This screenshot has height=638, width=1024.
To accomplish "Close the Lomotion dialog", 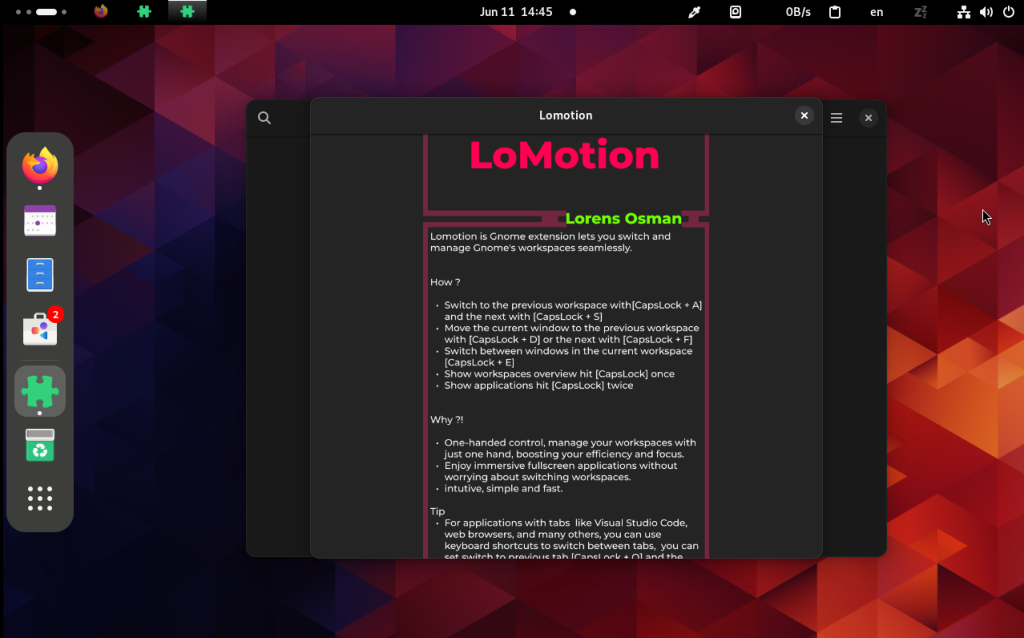I will pos(804,116).
